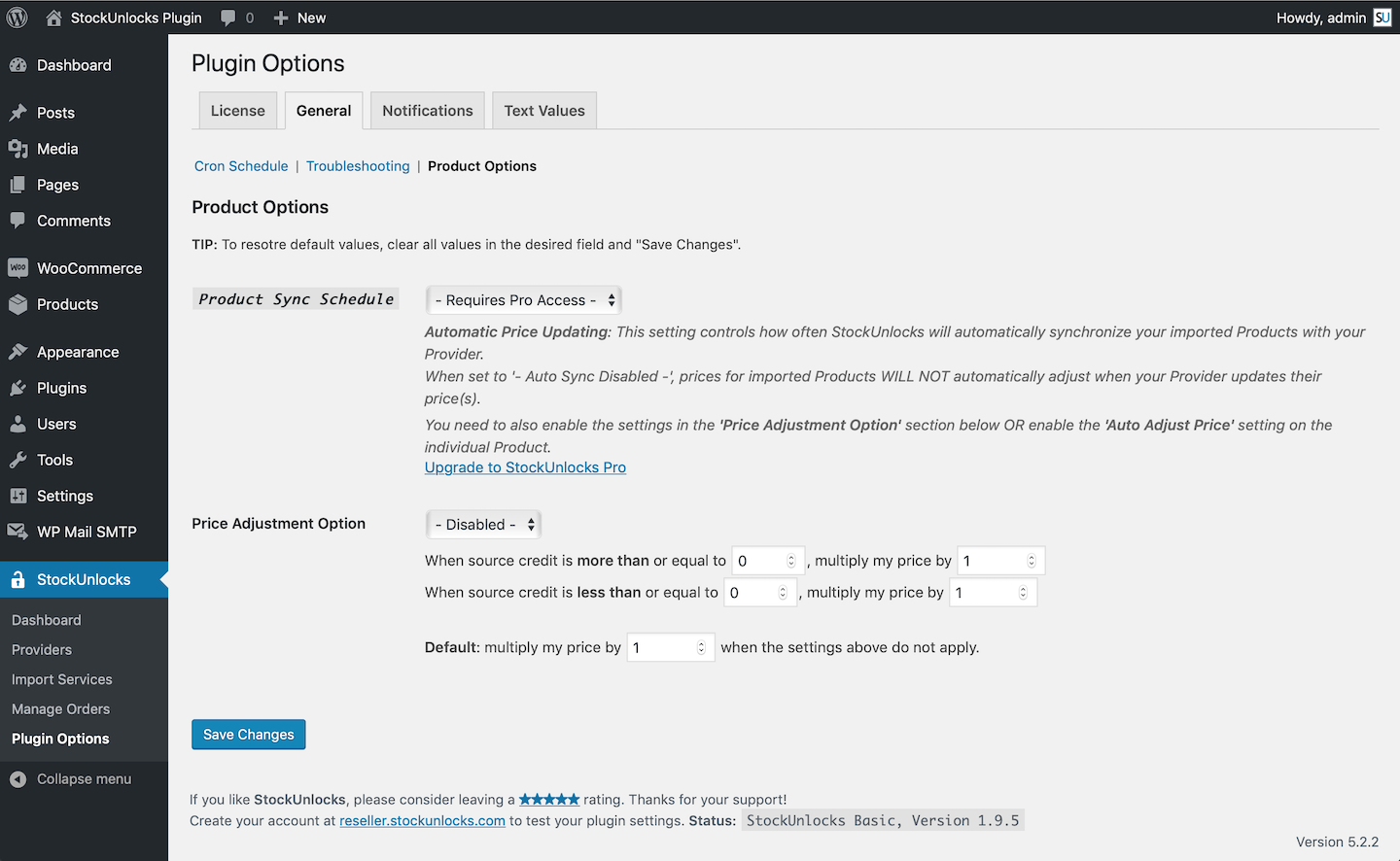Click the Collapse menu arrow icon
This screenshot has height=861, width=1400.
(x=17, y=778)
